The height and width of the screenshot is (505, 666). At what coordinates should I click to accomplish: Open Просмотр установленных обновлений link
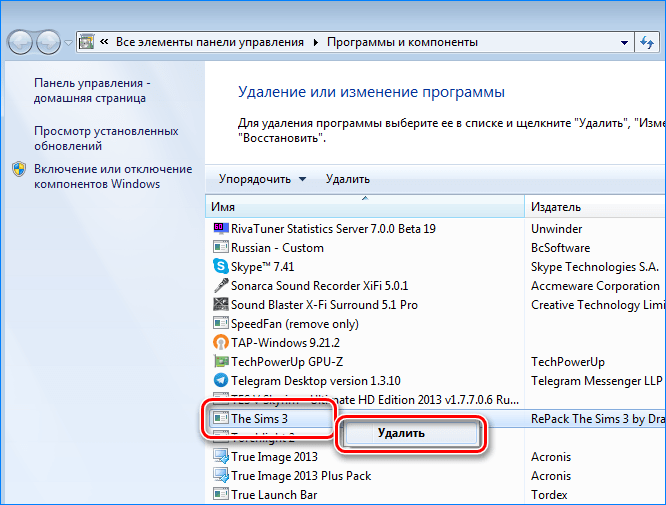click(106, 138)
